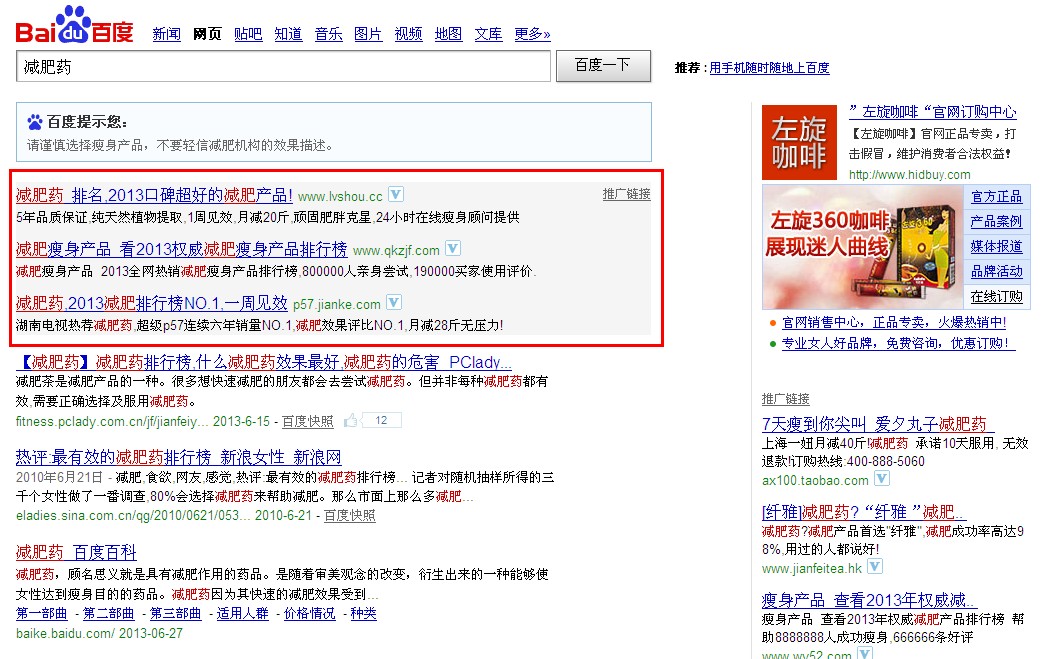Screen dimensions: 1045x659
Task: Open sidebar ad [纤雅]减肥药?"纤雅"减肥..
Action: 864,512
